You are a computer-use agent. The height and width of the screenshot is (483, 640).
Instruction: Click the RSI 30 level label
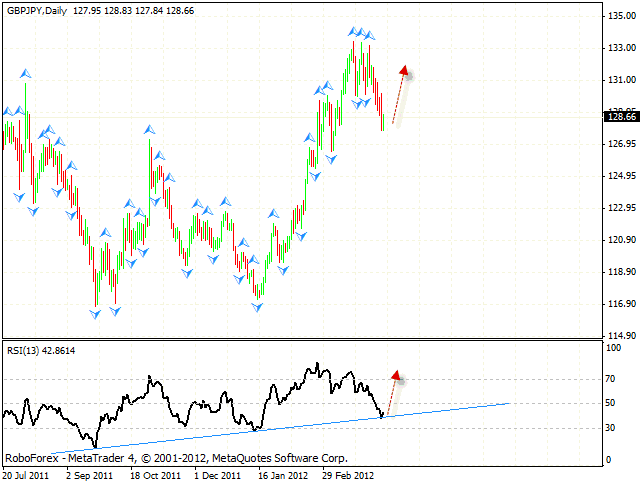pyautogui.click(x=609, y=428)
